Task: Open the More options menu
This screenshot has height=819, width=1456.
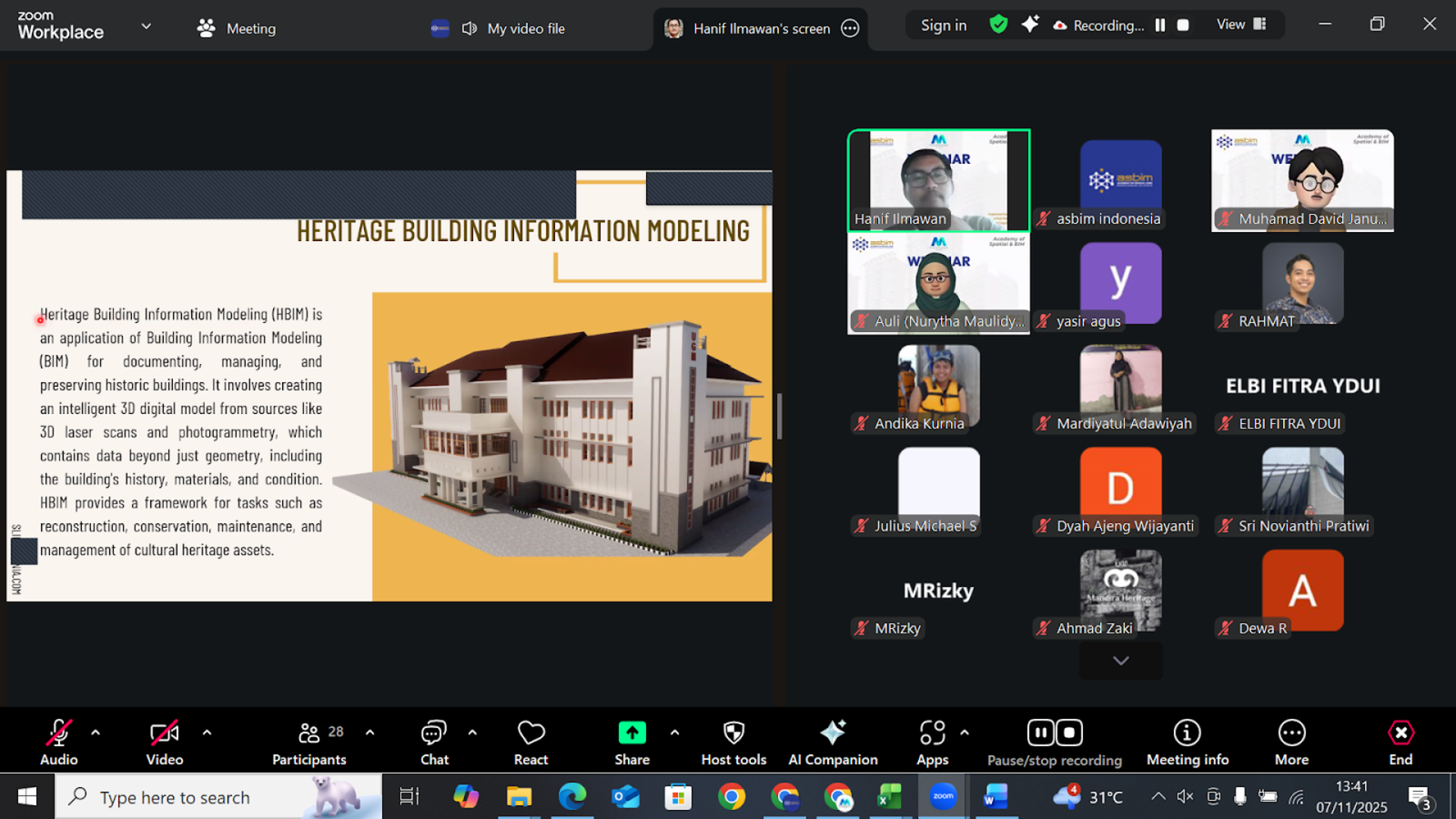Action: click(x=1291, y=743)
